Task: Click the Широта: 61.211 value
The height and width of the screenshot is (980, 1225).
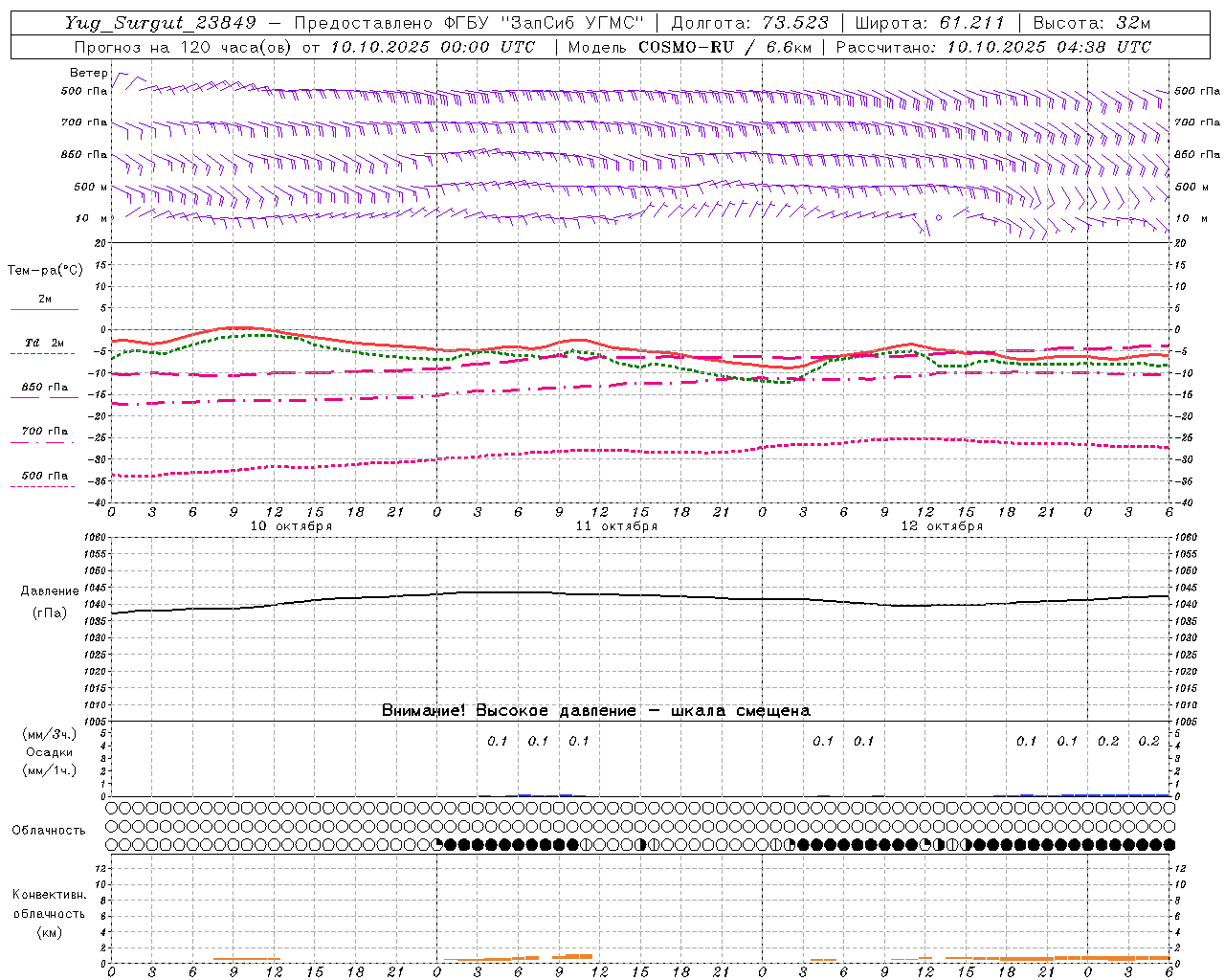Action: (x=929, y=23)
